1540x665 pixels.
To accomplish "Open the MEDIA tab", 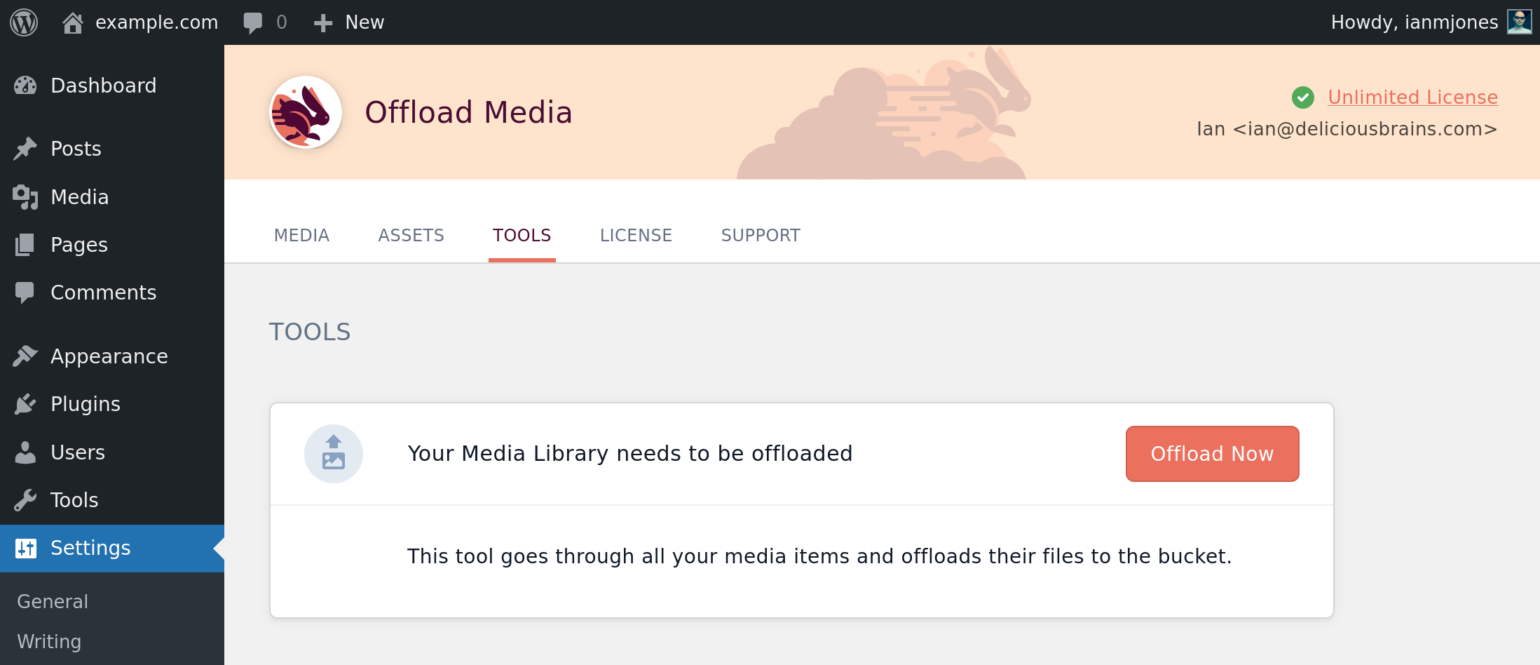I will pos(301,236).
